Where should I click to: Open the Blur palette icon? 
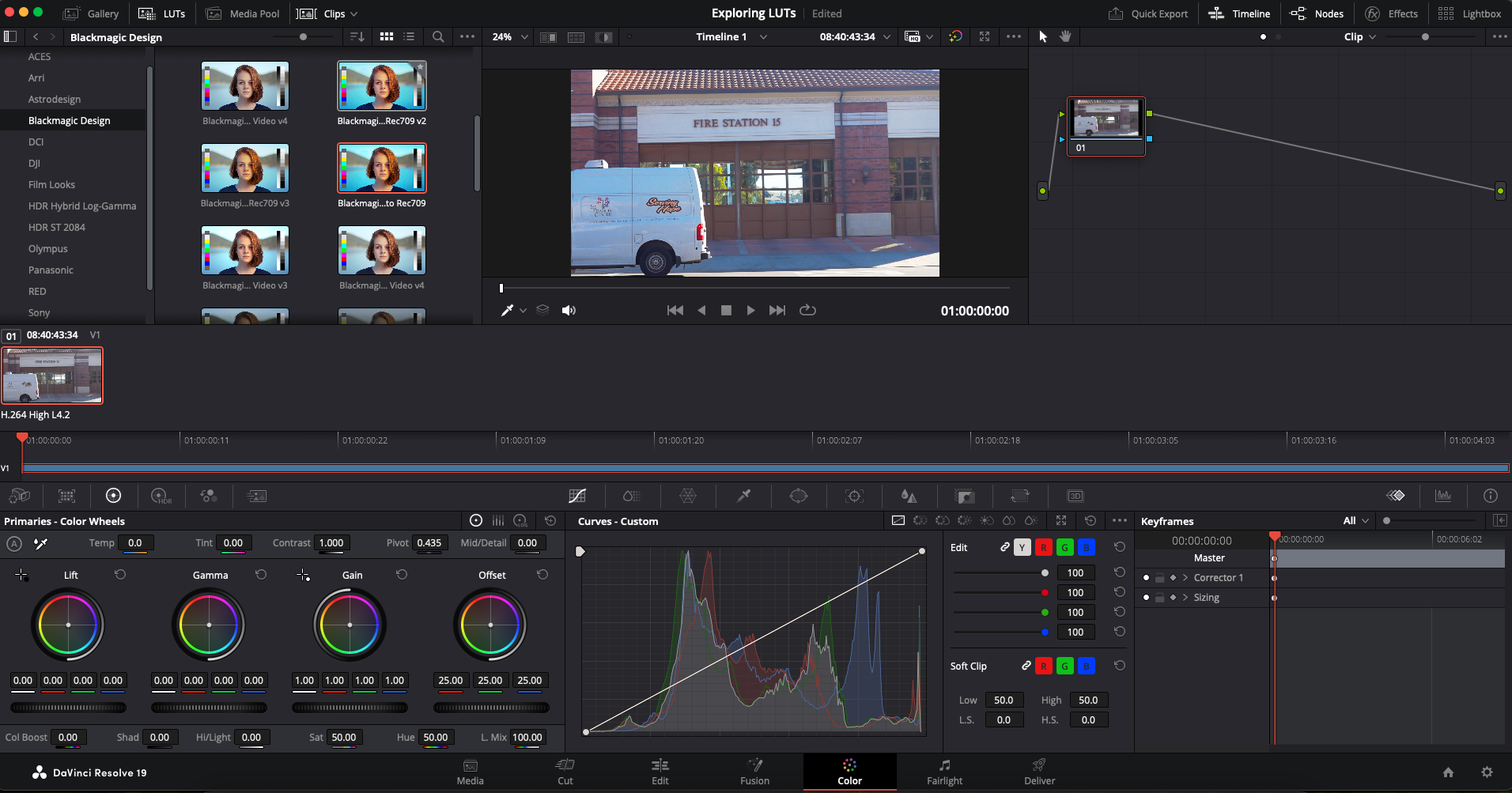coord(909,496)
